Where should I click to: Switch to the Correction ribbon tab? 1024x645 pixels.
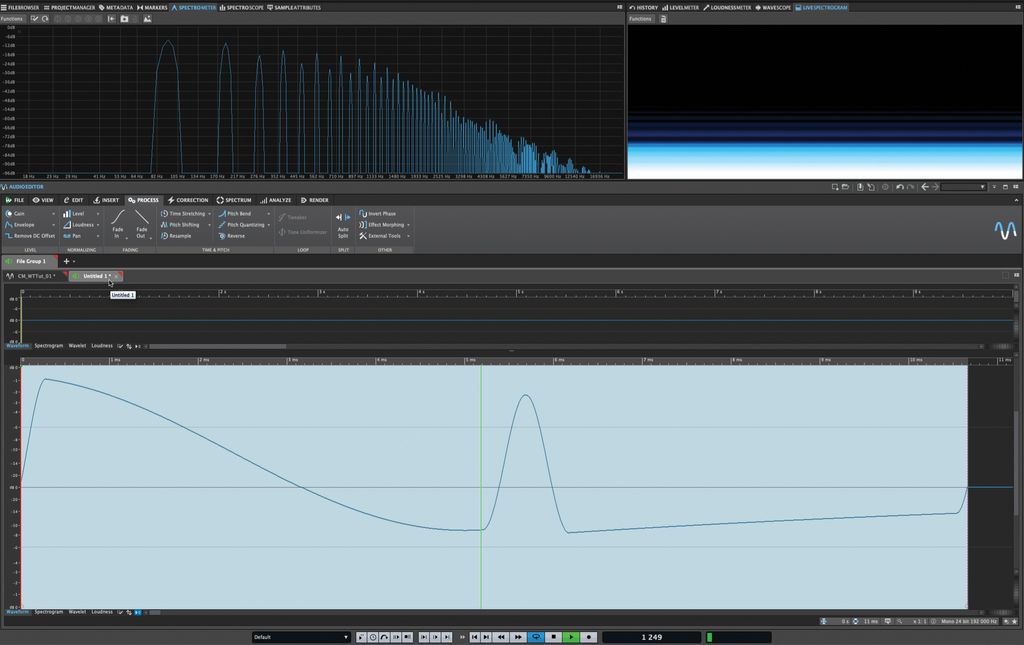point(189,200)
